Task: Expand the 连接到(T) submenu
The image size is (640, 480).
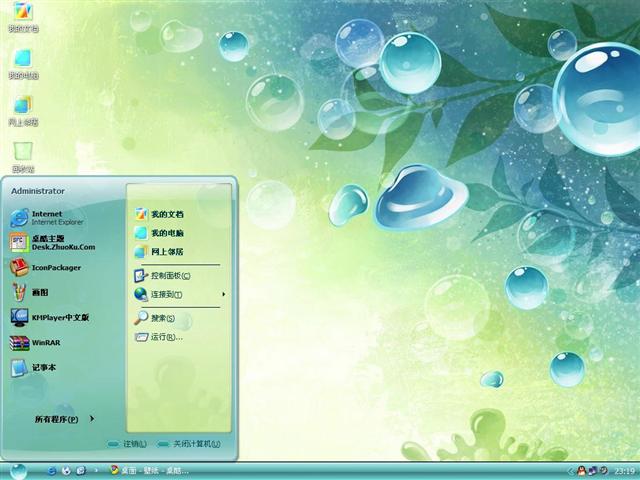Action: (180, 294)
